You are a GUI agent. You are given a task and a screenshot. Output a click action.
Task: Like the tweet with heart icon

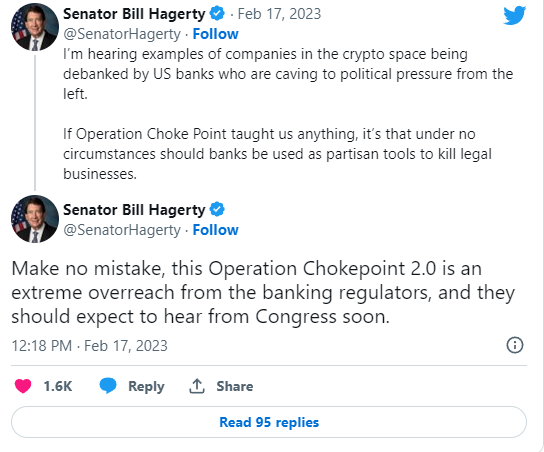pos(23,386)
